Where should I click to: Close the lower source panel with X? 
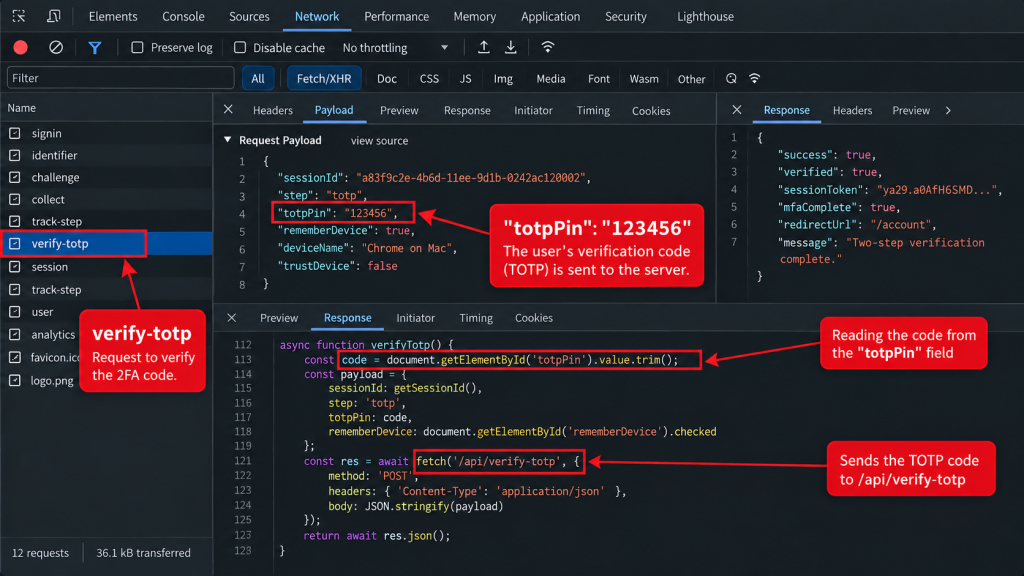[x=232, y=318]
